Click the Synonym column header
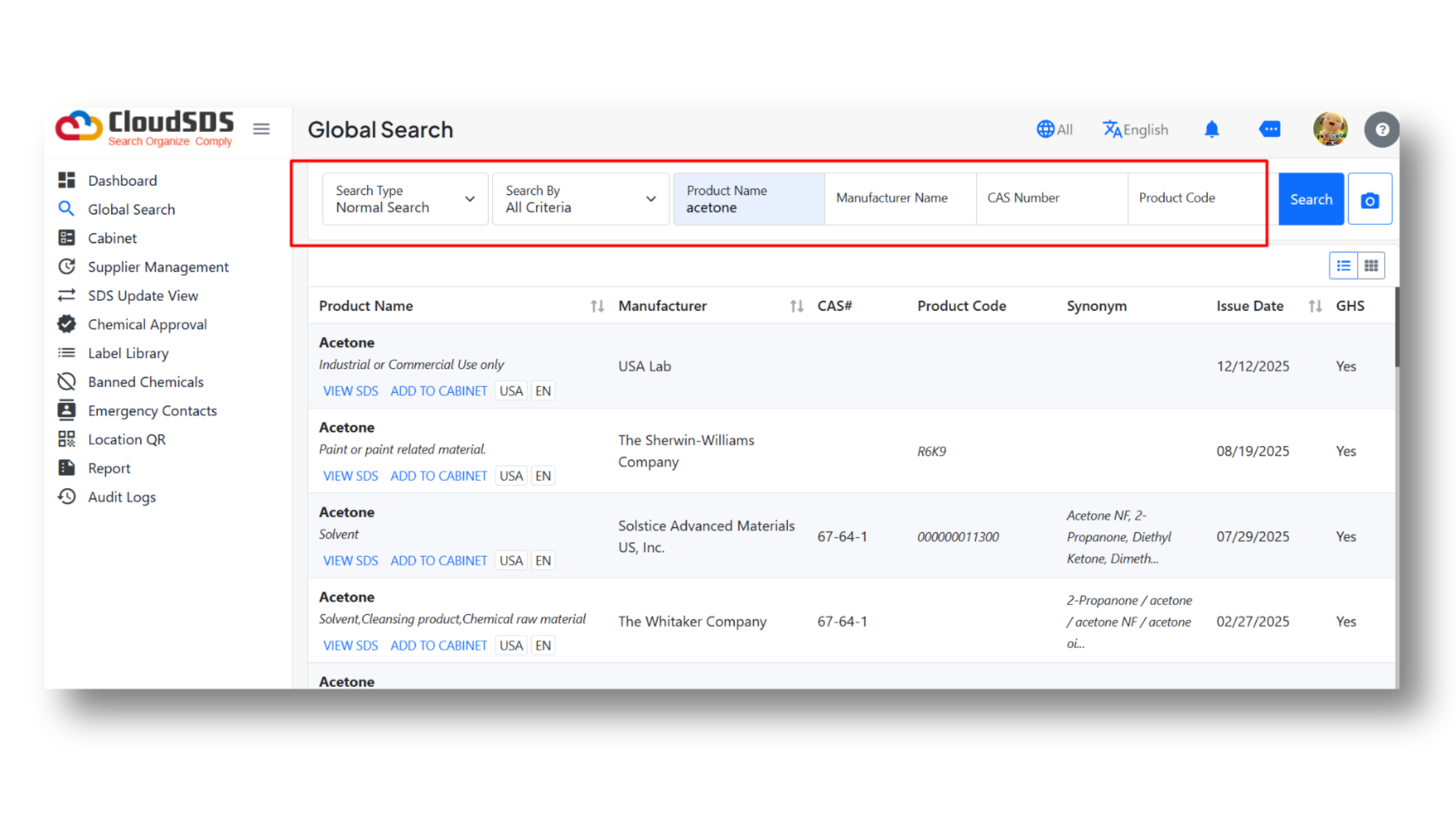The height and width of the screenshot is (819, 1456). (x=1096, y=306)
